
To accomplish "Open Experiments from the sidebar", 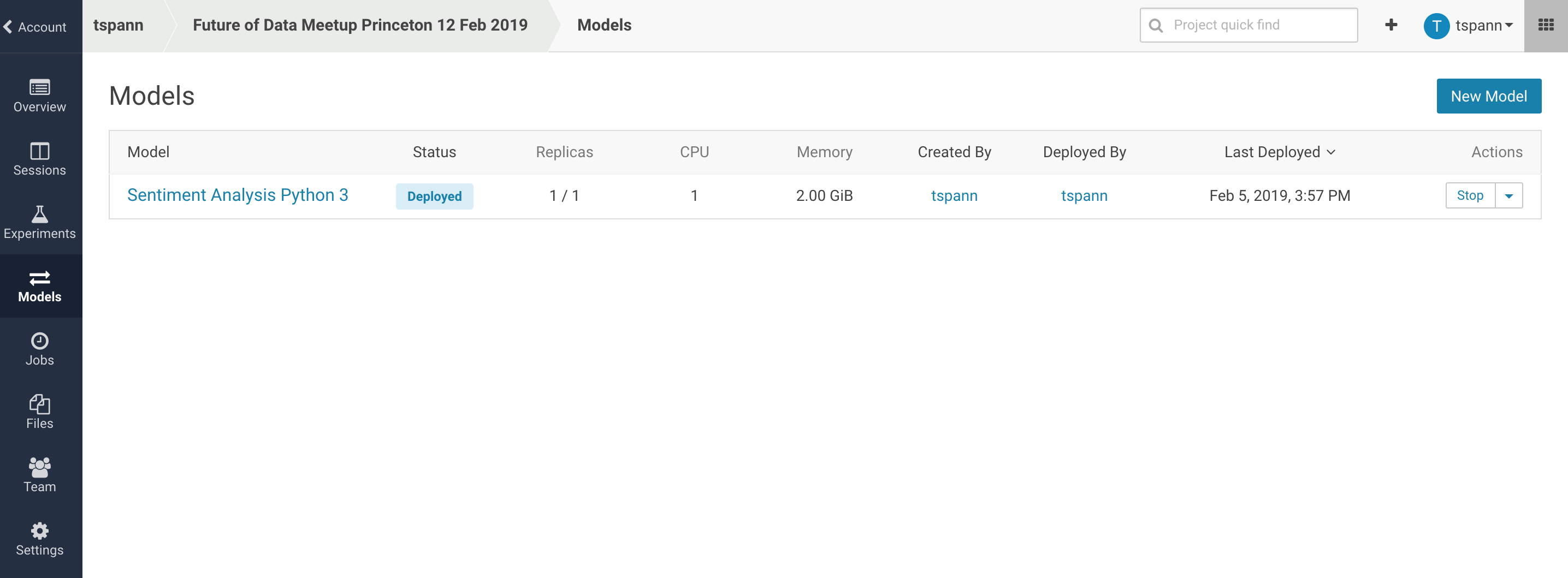I will (39, 223).
